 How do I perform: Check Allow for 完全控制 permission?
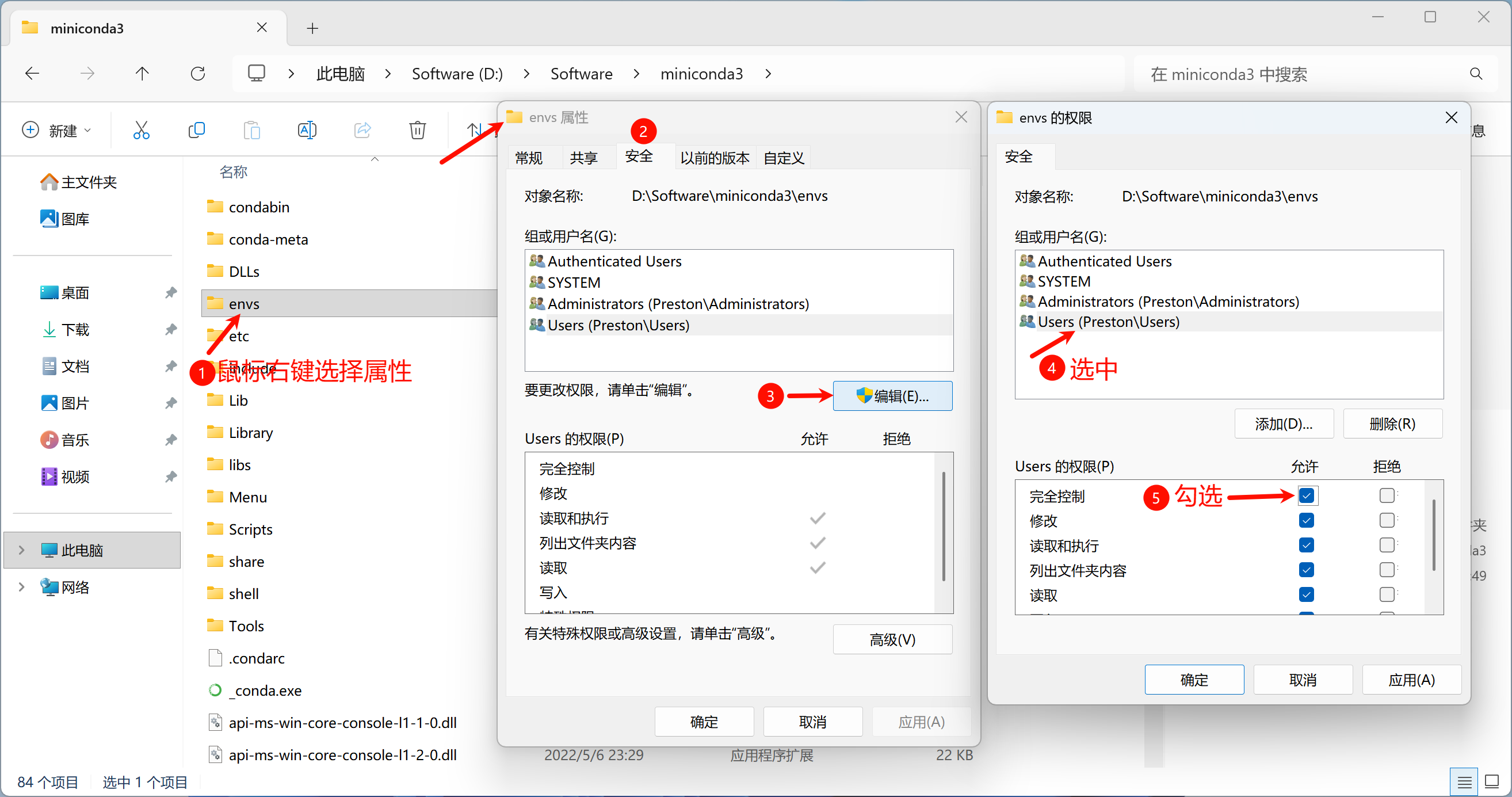[1307, 496]
